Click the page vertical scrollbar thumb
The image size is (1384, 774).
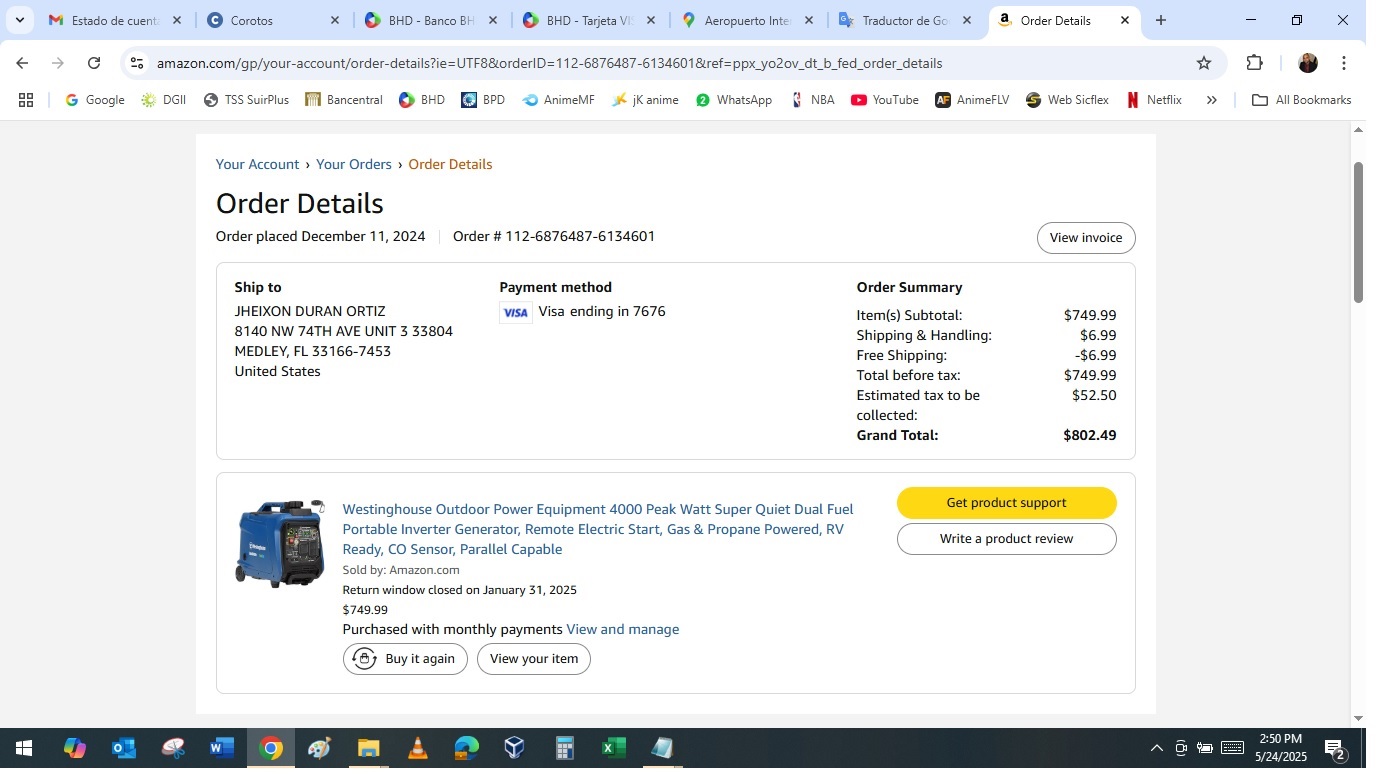click(1358, 231)
